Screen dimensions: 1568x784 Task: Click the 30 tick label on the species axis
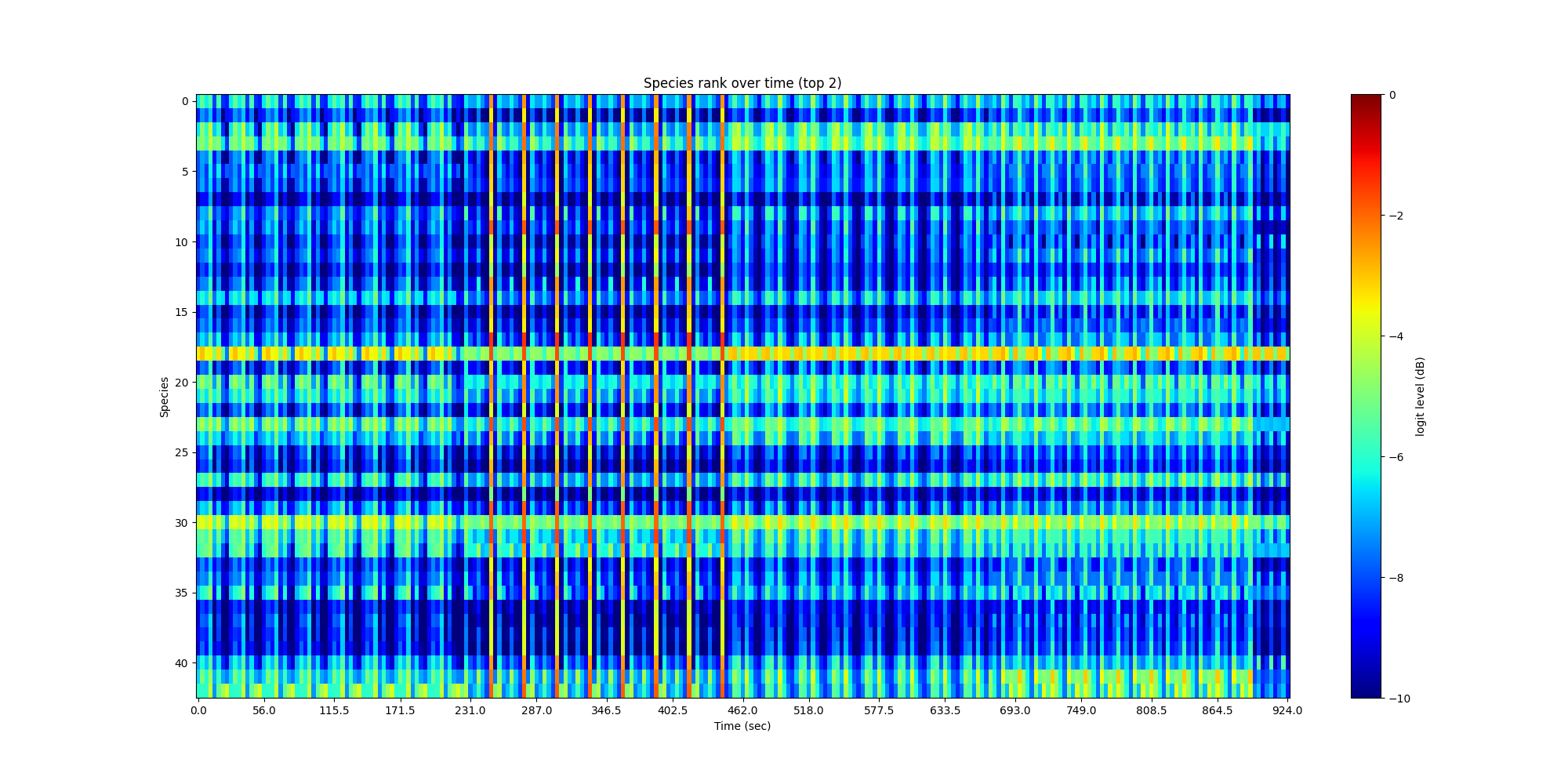pyautogui.click(x=181, y=523)
